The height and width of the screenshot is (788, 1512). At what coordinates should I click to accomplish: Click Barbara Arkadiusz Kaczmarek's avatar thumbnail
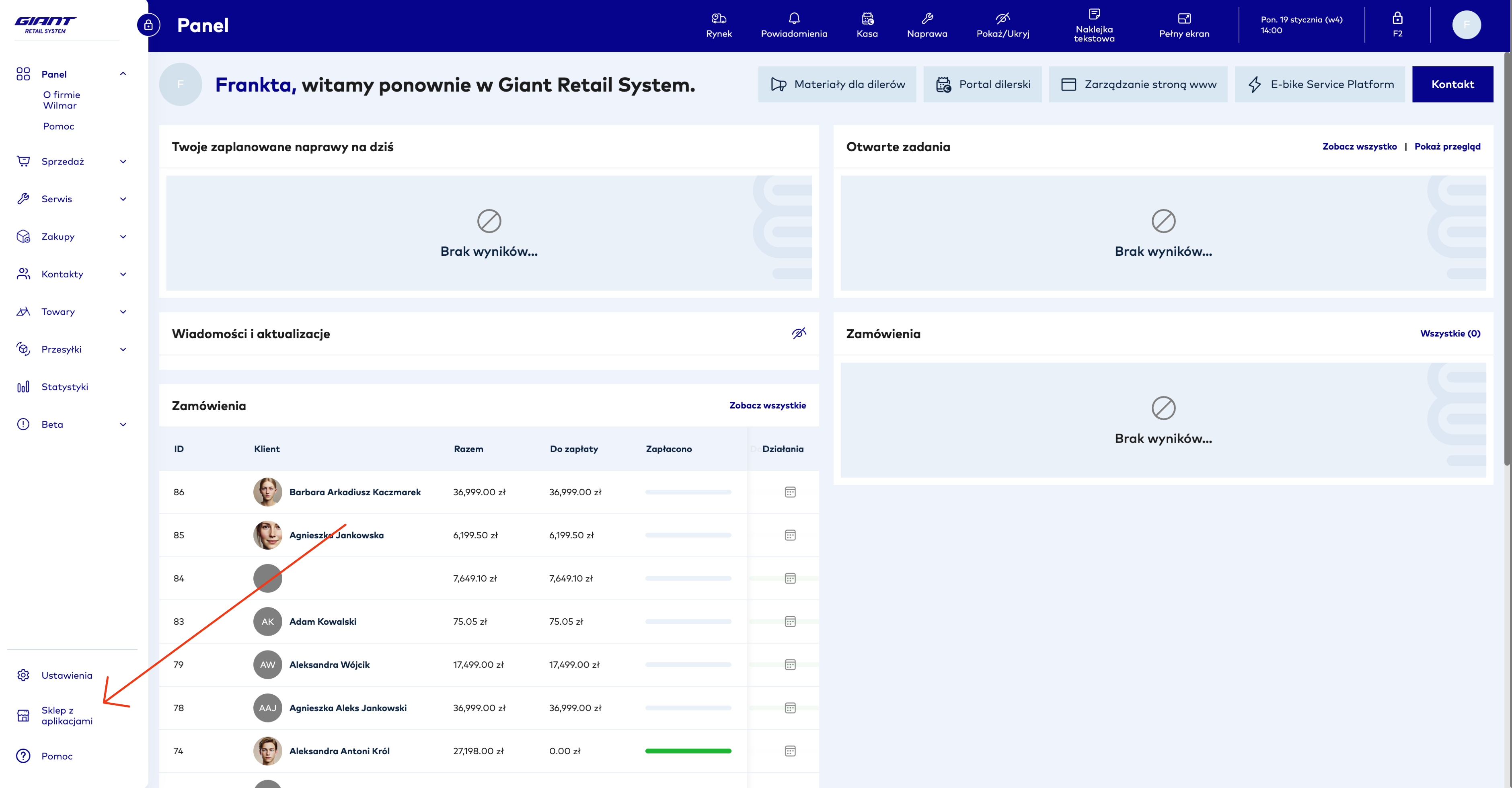(x=267, y=492)
